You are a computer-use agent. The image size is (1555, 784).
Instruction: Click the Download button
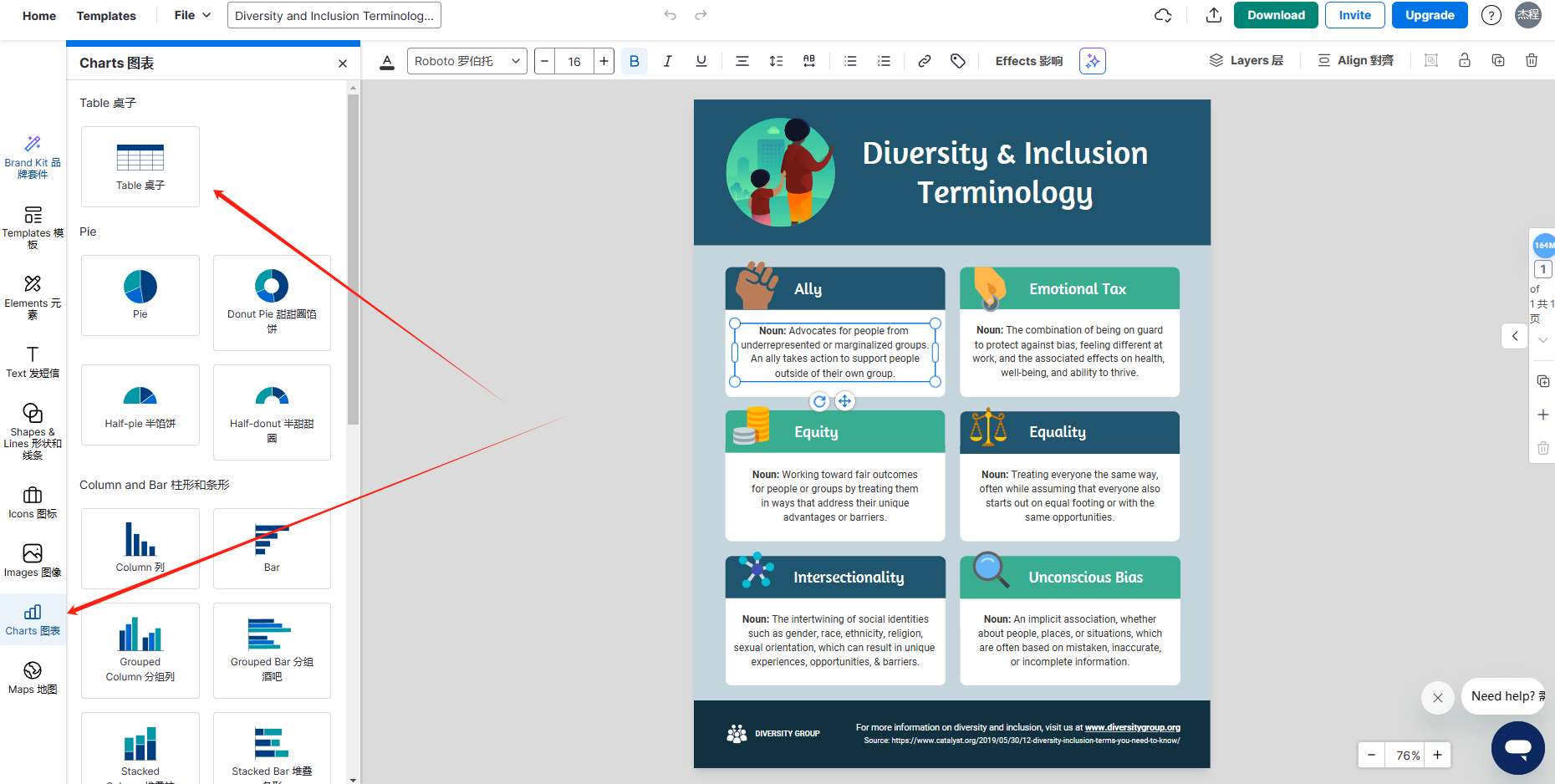pos(1276,15)
